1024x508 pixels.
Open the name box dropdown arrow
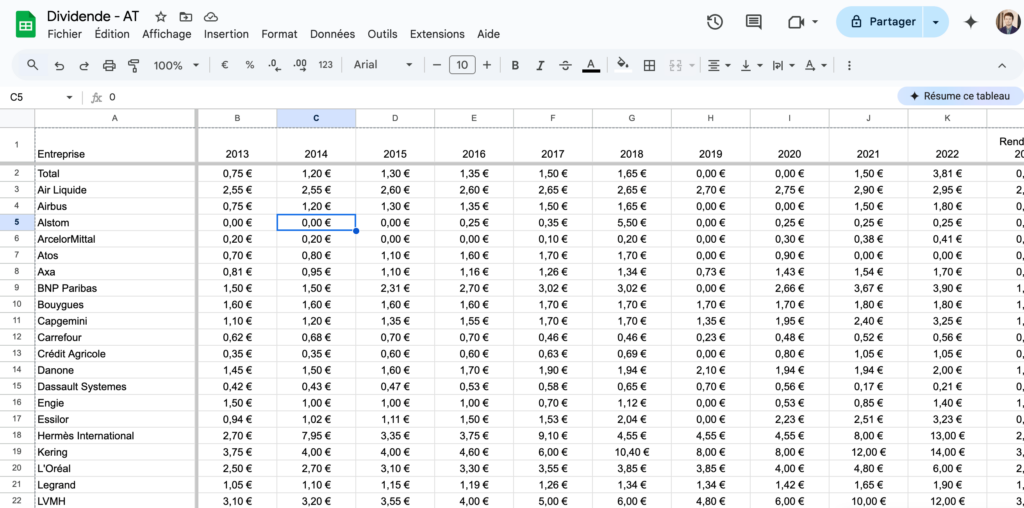[70, 97]
